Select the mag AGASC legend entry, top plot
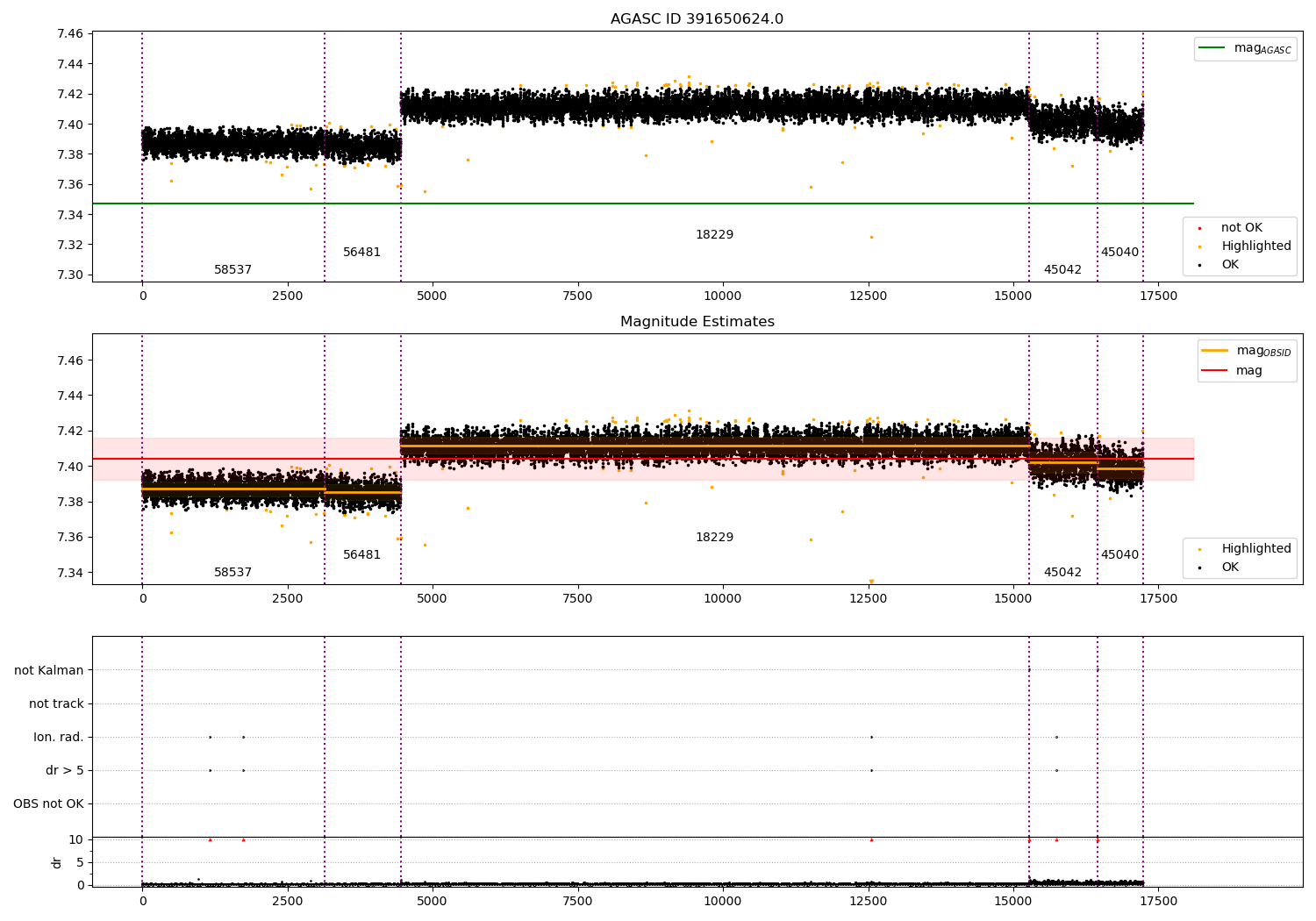1316x921 pixels. point(1245,48)
